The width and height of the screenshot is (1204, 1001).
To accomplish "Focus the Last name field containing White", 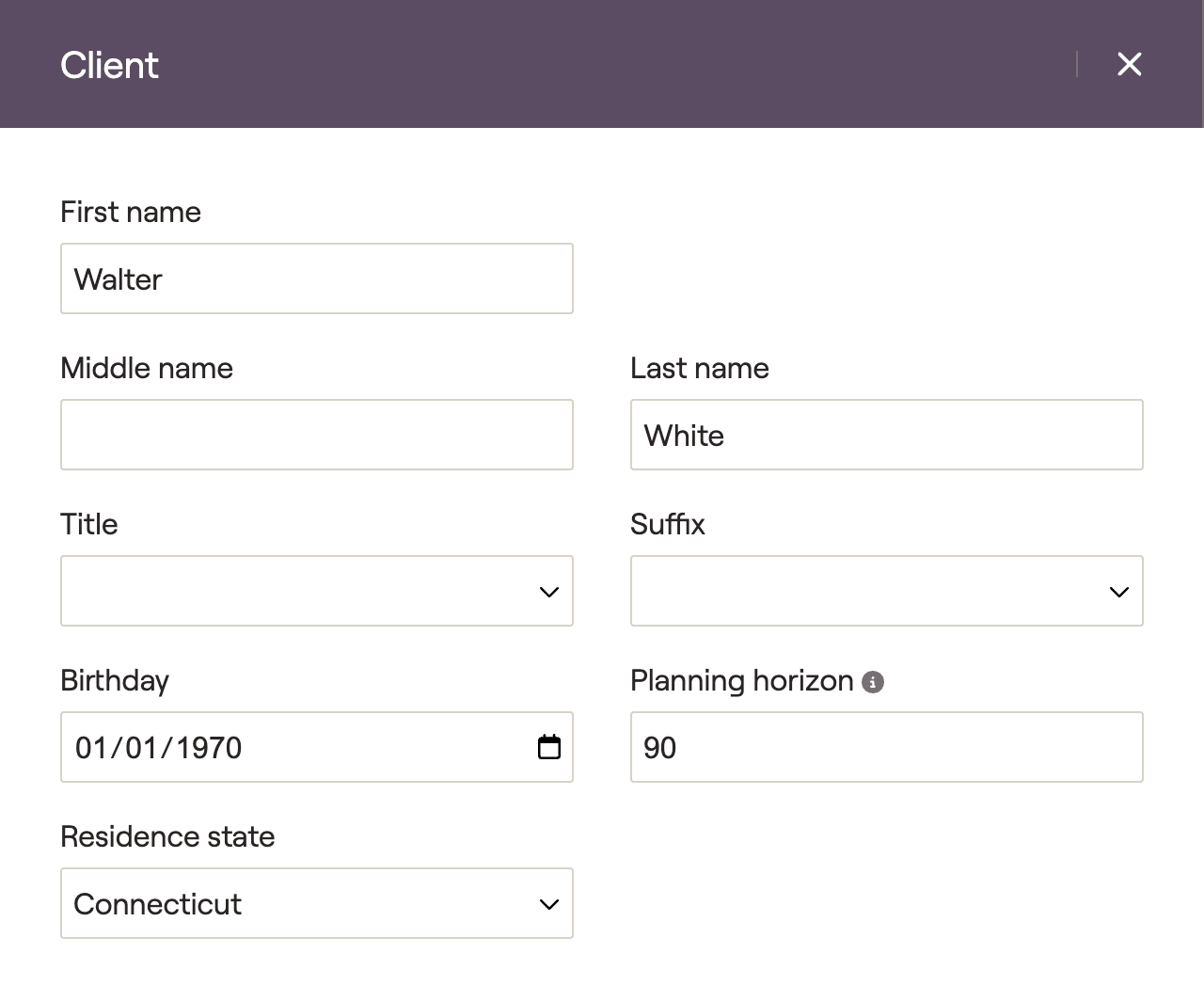I will (886, 436).
